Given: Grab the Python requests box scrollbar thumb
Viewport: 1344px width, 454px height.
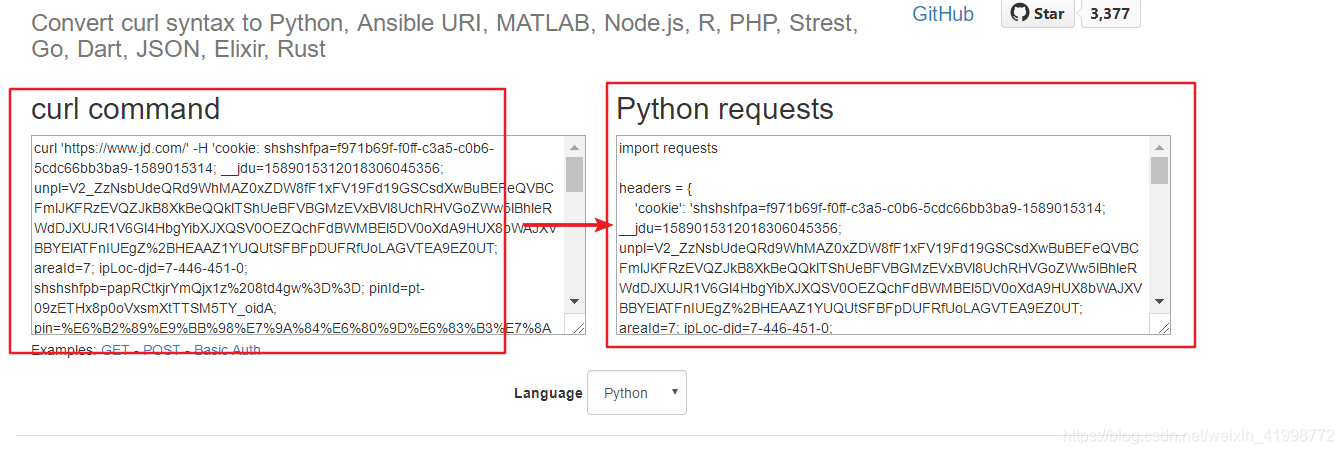Looking at the screenshot, I should [x=1159, y=170].
